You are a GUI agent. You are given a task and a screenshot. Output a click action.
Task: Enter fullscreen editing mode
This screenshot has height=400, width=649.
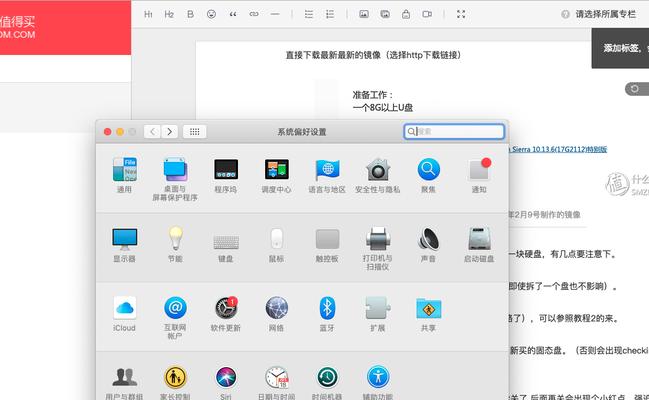pos(461,14)
